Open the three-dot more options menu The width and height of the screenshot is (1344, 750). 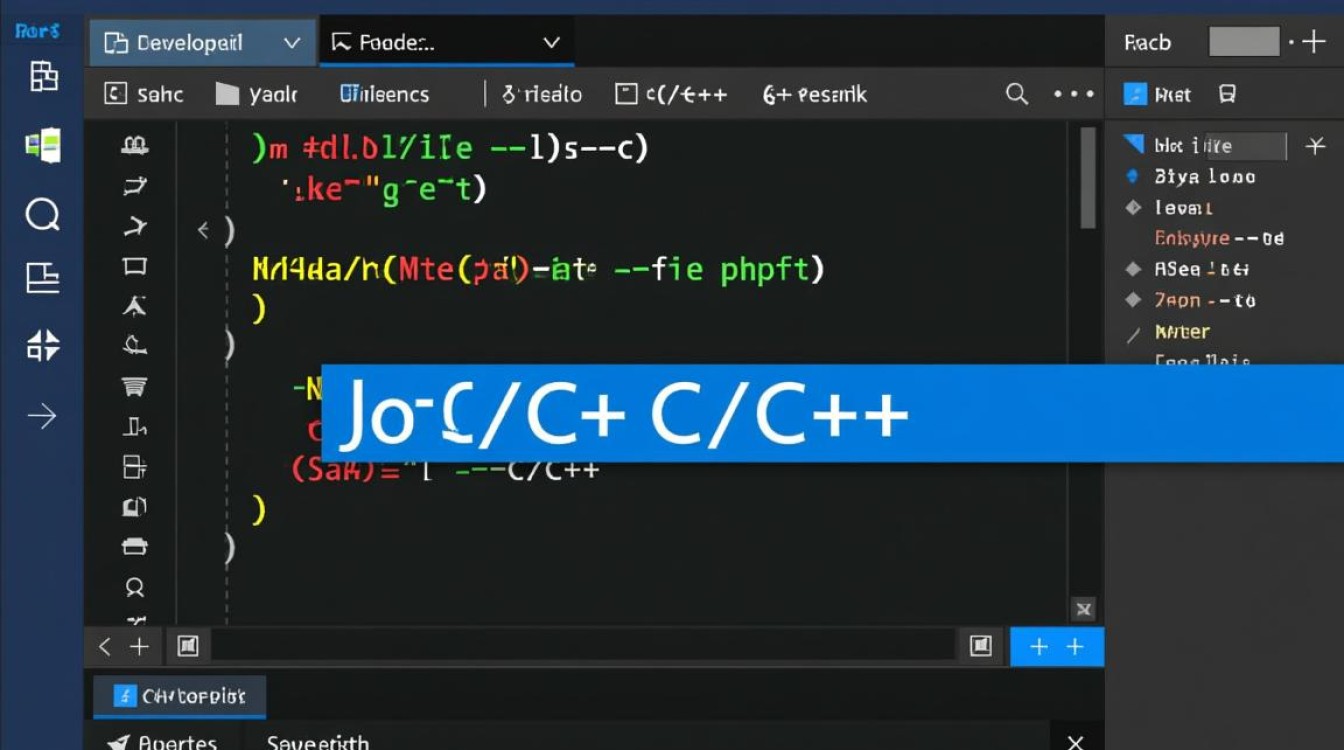[x=1073, y=94]
